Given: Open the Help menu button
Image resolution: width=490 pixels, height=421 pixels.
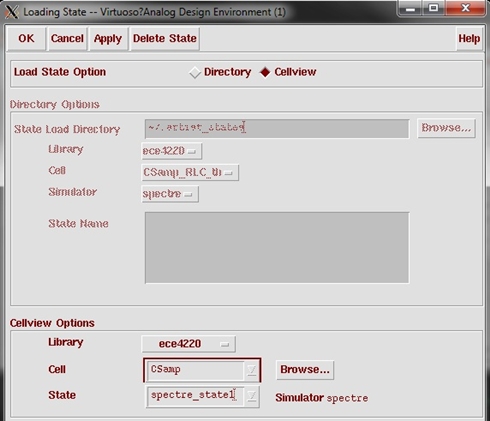Looking at the screenshot, I should 469,39.
